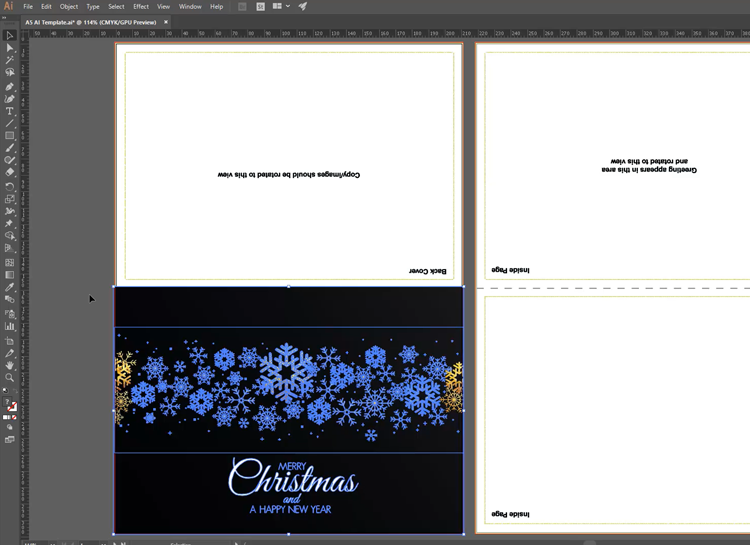Pick the Magic Wand tool
Viewport: 750px width, 545px height.
coord(10,60)
